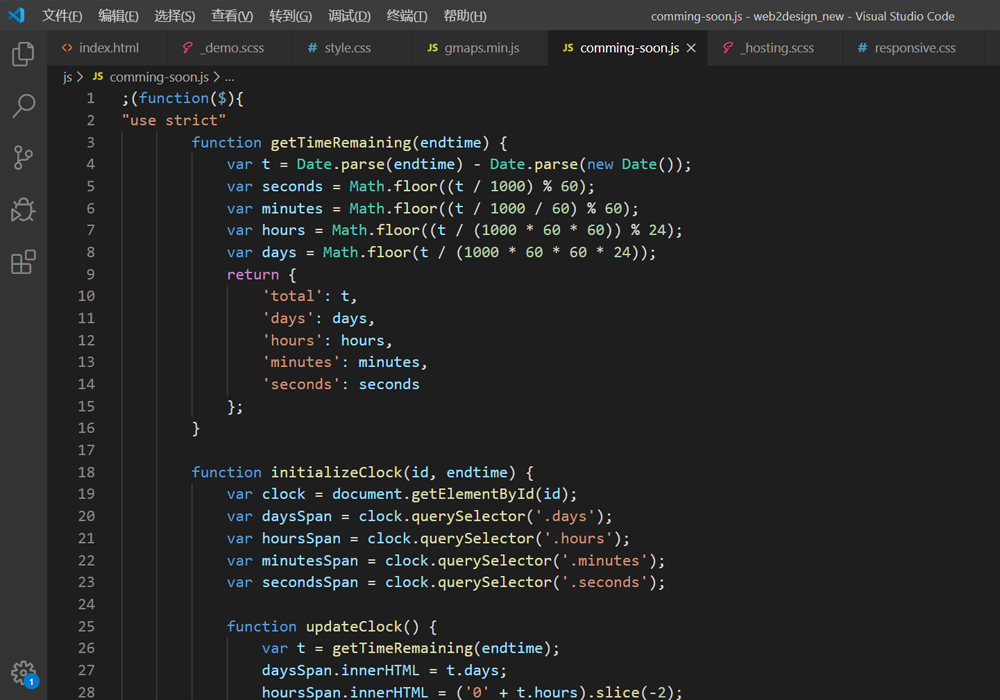The height and width of the screenshot is (700, 1000).
Task: Click the Sass icon on _hosting.scss tab
Action: click(728, 48)
